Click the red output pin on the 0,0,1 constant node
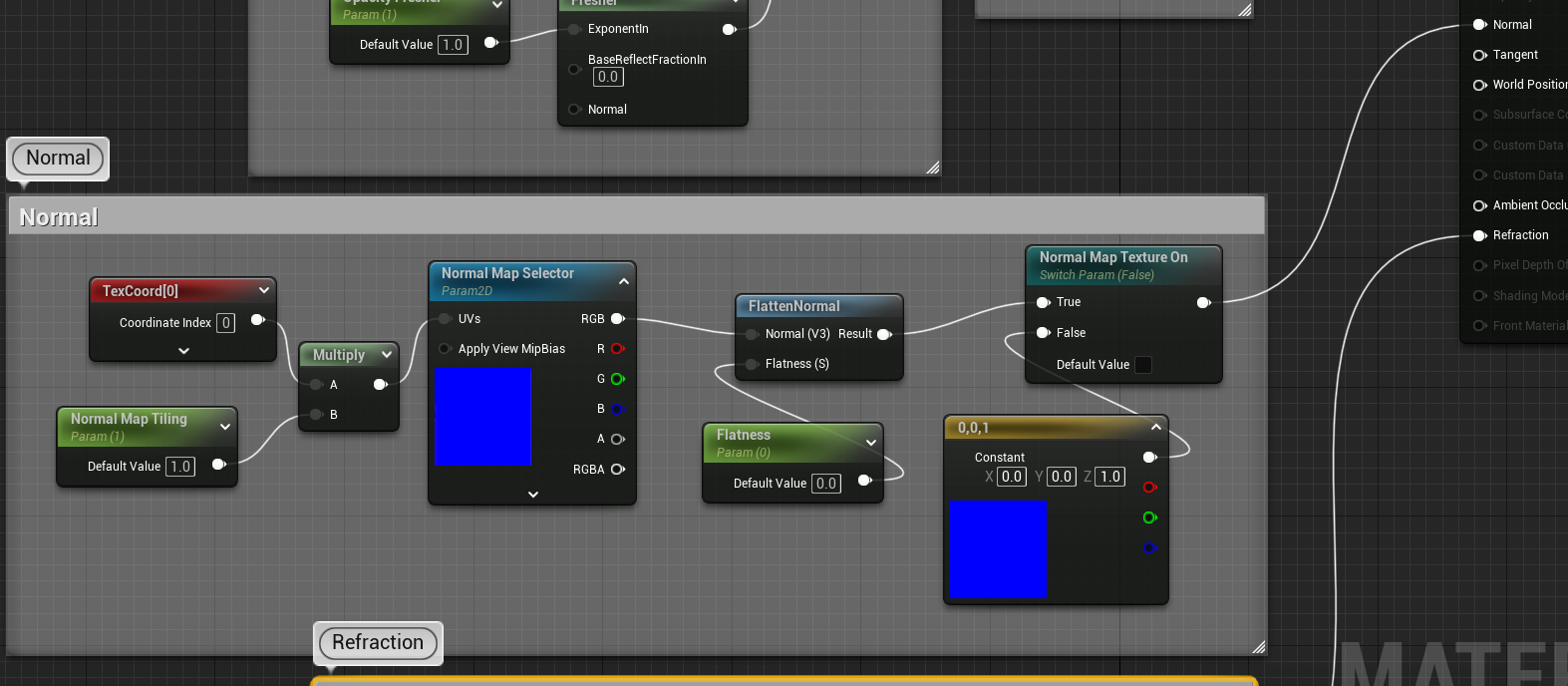 click(1149, 488)
